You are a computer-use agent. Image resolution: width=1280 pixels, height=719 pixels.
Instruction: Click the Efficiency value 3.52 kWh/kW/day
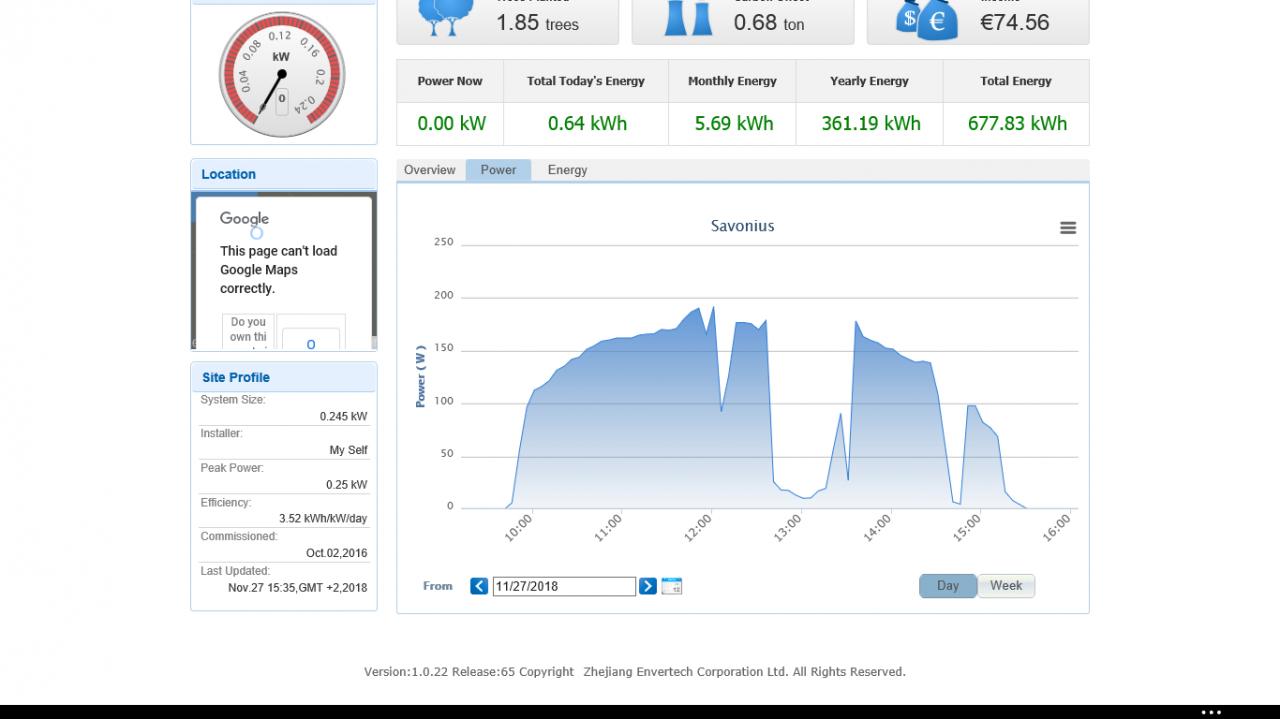tap(323, 519)
